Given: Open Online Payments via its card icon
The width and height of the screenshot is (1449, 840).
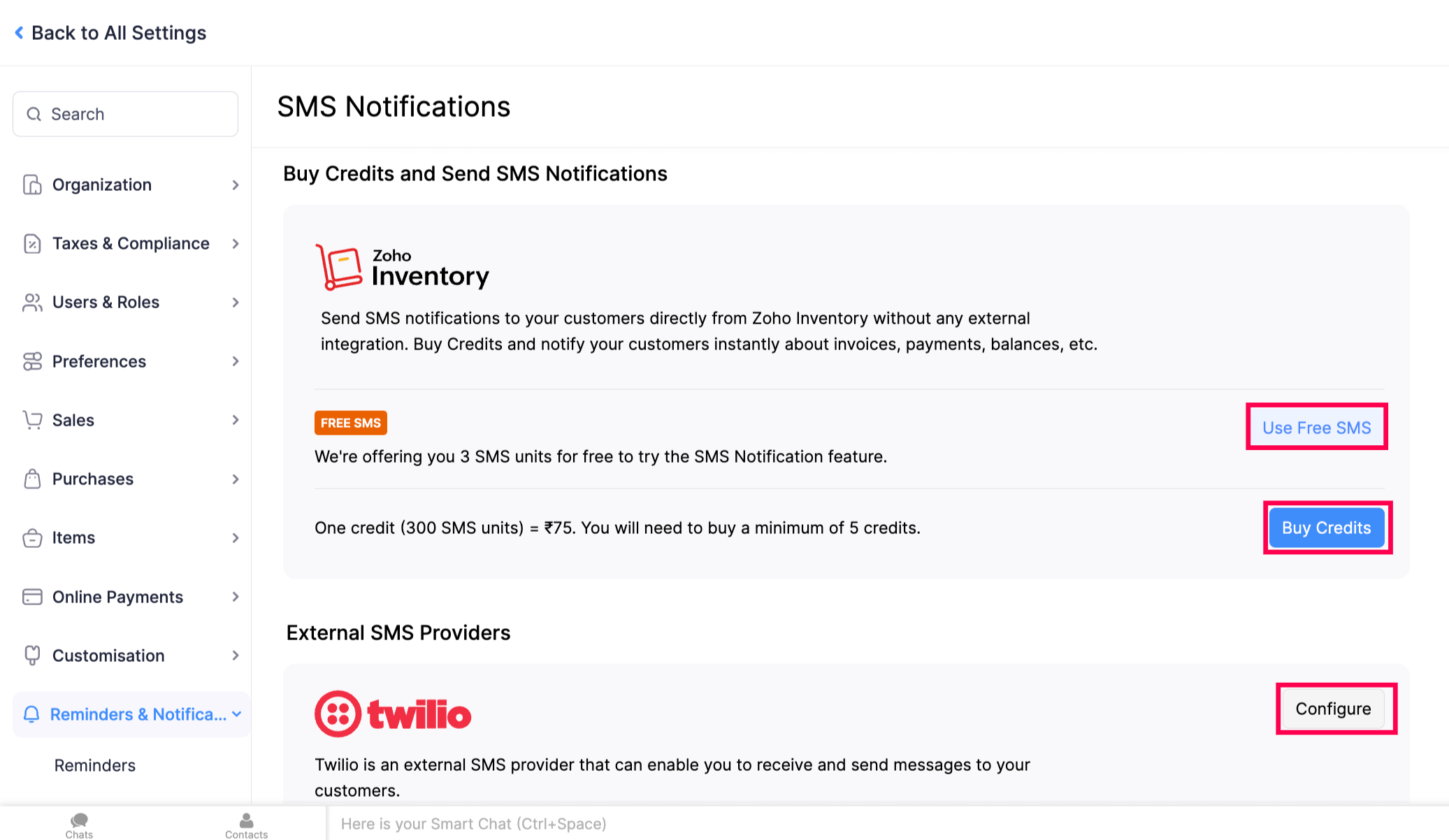Looking at the screenshot, I should 32,597.
